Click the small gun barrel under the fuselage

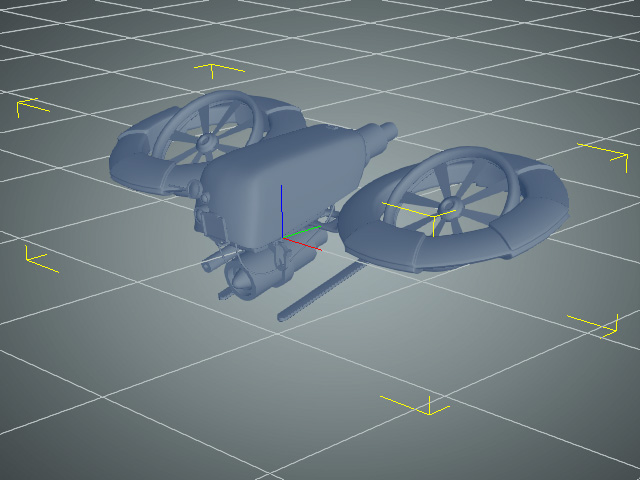point(213,265)
